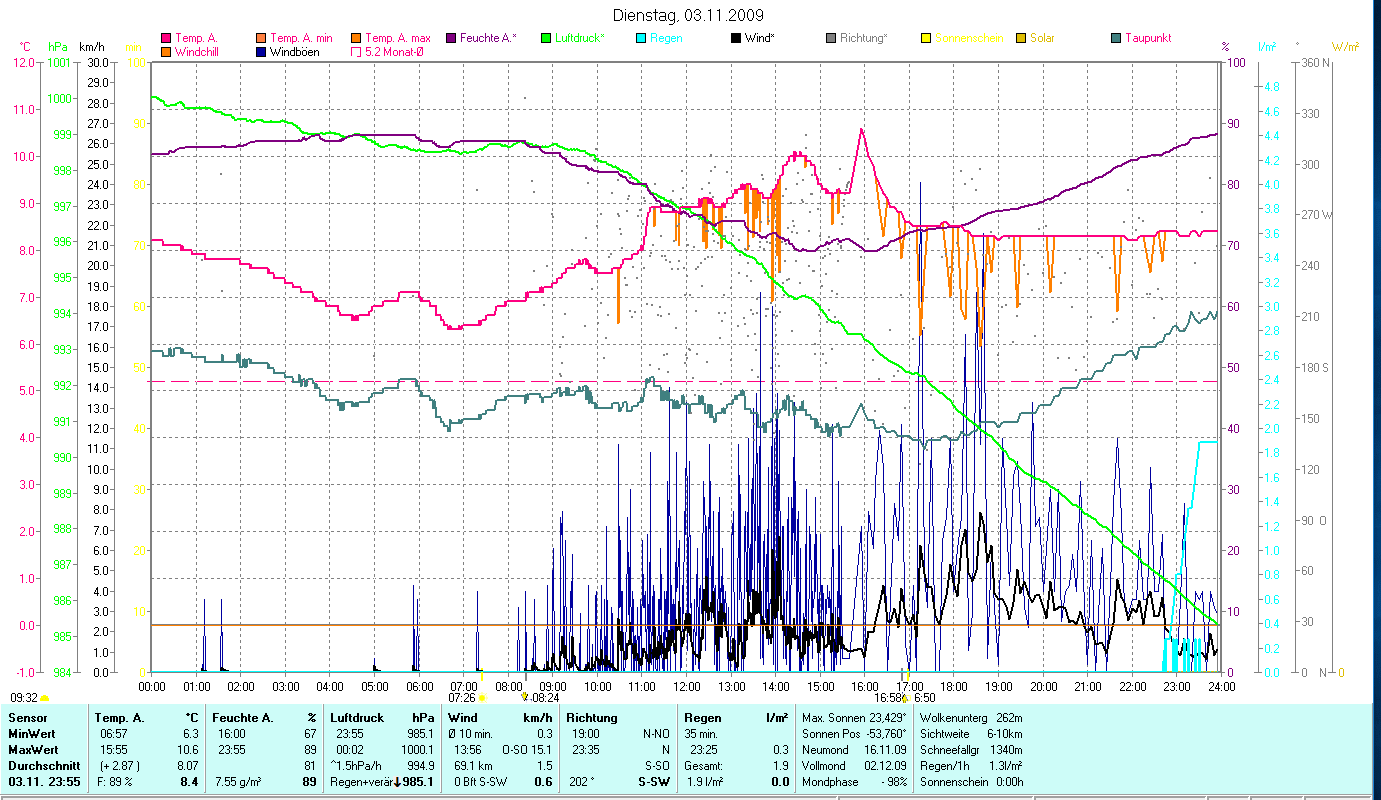Click the purple Feuchte A. legend marker
The image size is (1381, 800).
point(451,38)
